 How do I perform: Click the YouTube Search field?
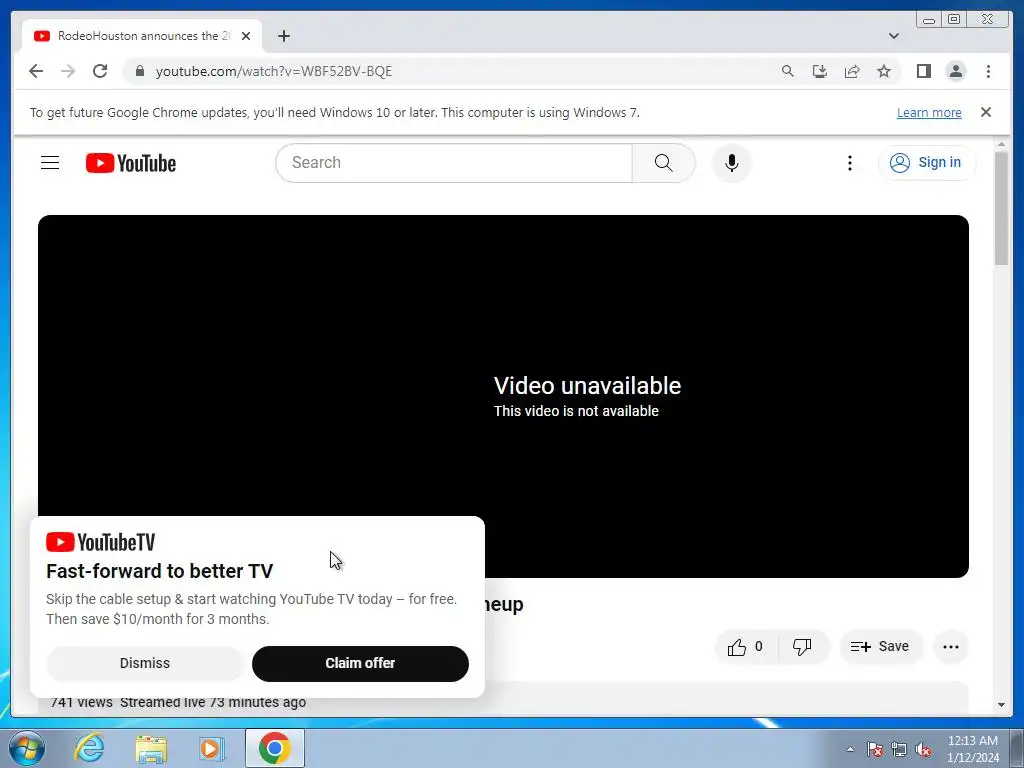point(454,163)
